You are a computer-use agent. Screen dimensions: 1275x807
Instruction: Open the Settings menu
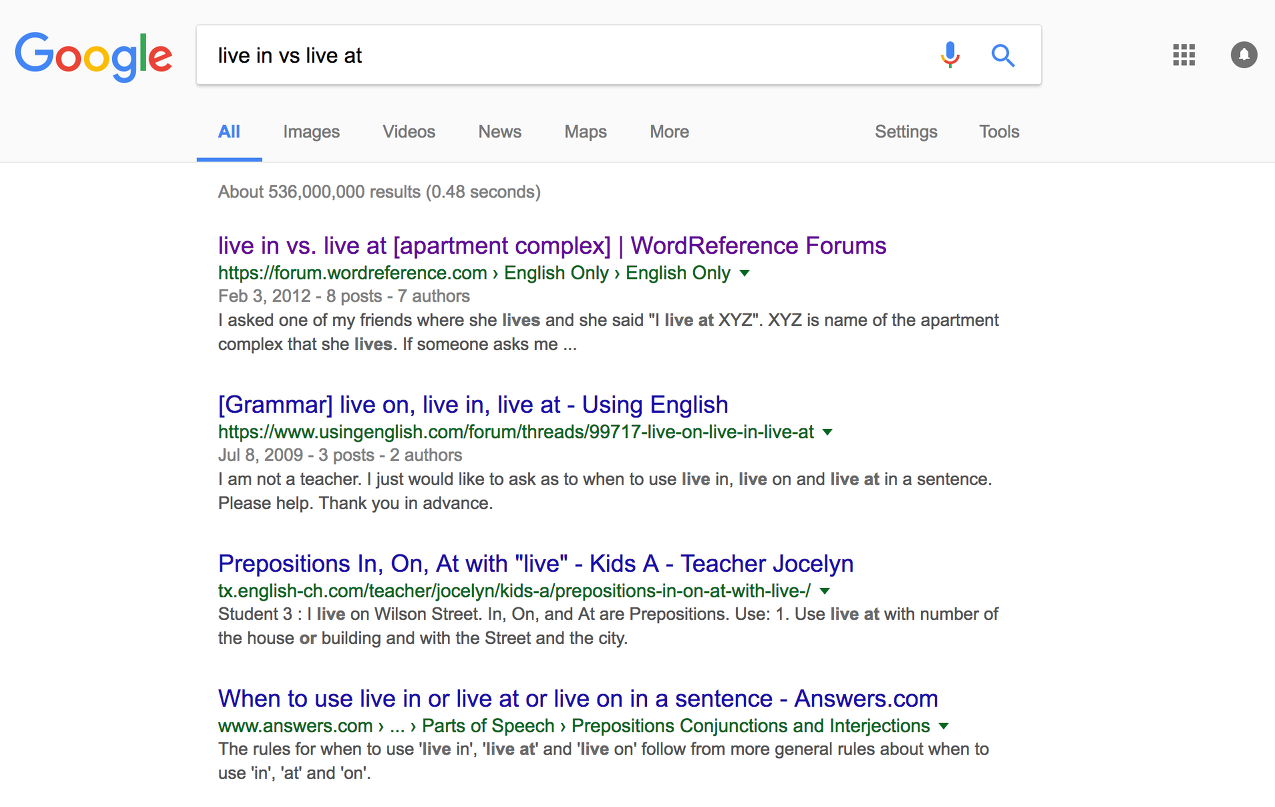906,131
